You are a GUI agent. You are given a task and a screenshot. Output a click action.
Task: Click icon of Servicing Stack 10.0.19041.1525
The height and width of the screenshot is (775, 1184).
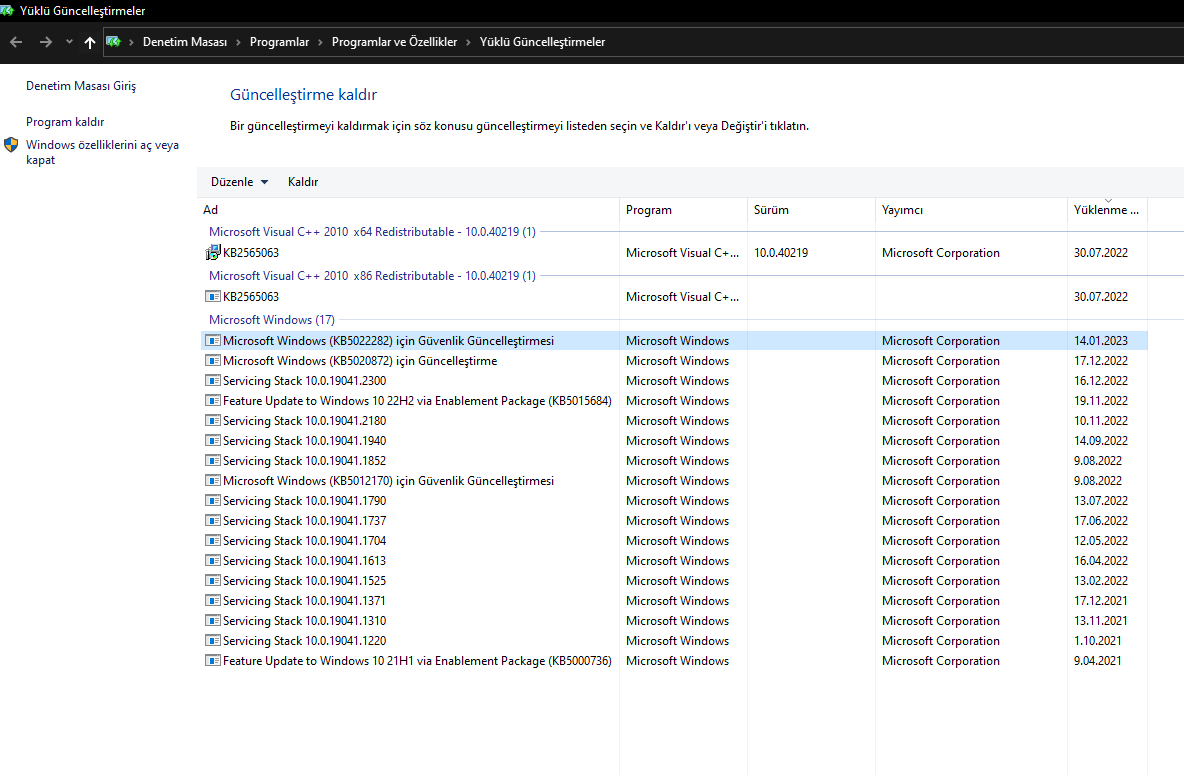(213, 581)
